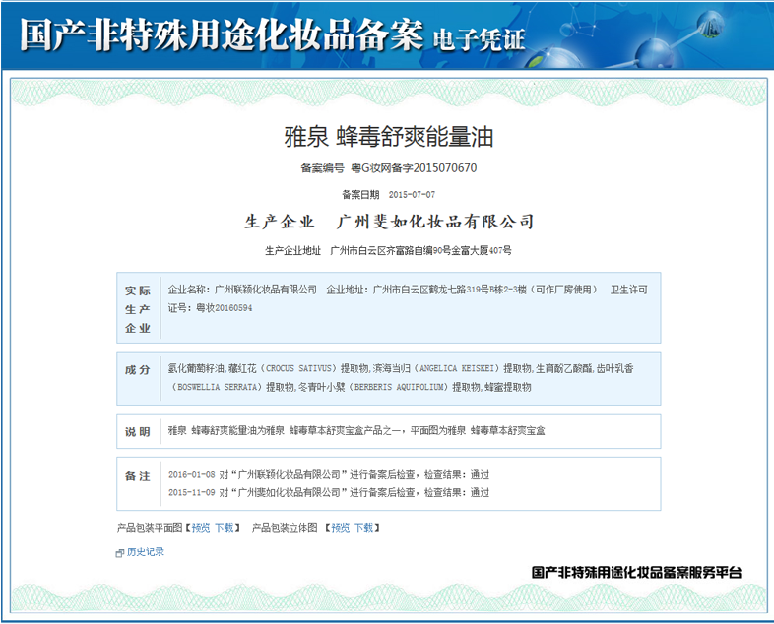
Task: Select manufacturer 广州斐如化妆品有限公司
Action: (x=435, y=222)
